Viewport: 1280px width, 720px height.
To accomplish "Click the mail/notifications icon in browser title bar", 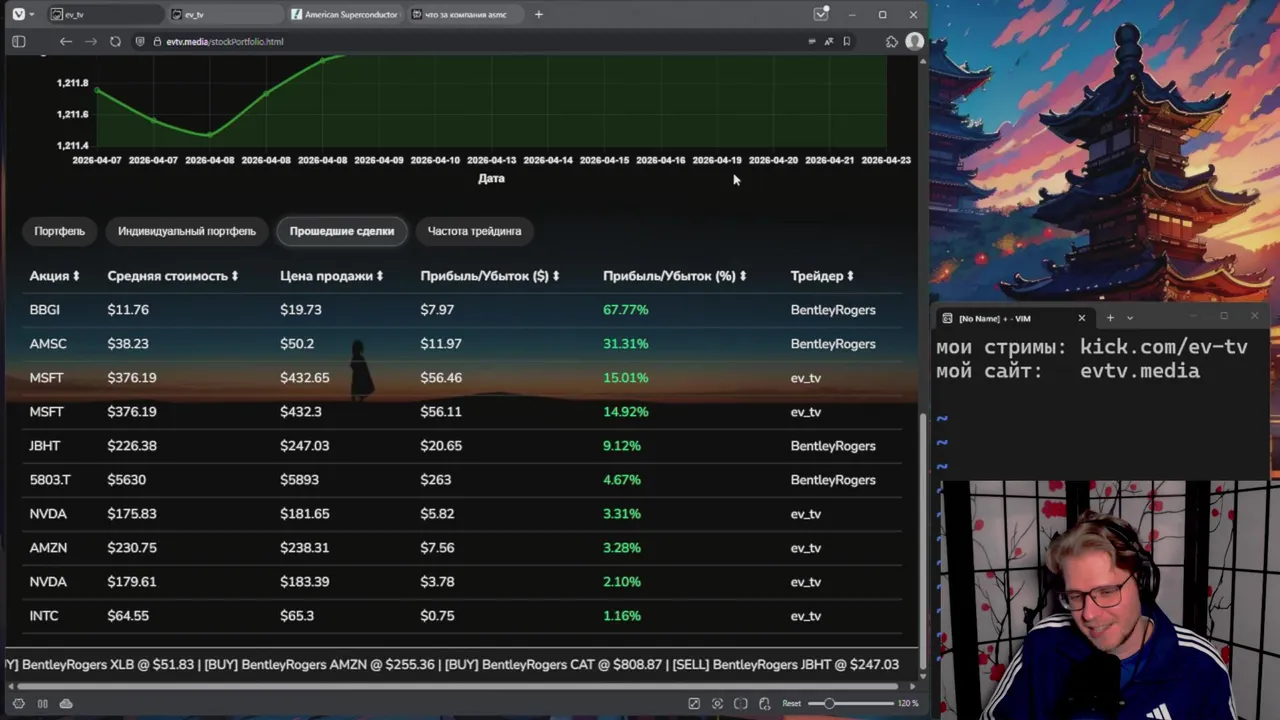I will point(821,14).
